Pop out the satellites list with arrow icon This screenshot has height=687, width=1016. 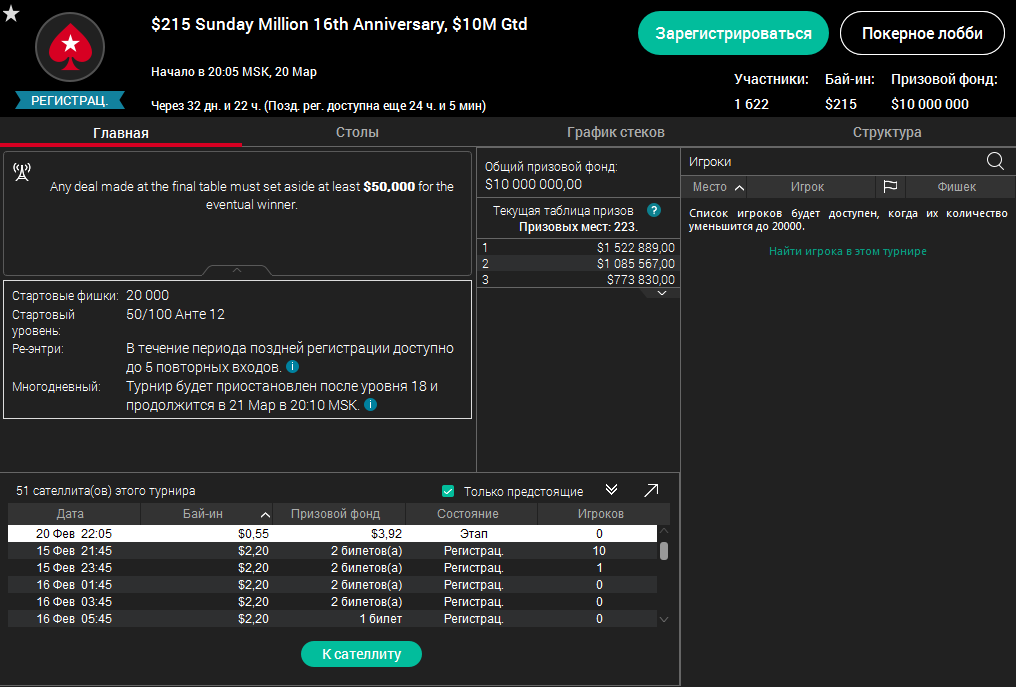click(651, 490)
